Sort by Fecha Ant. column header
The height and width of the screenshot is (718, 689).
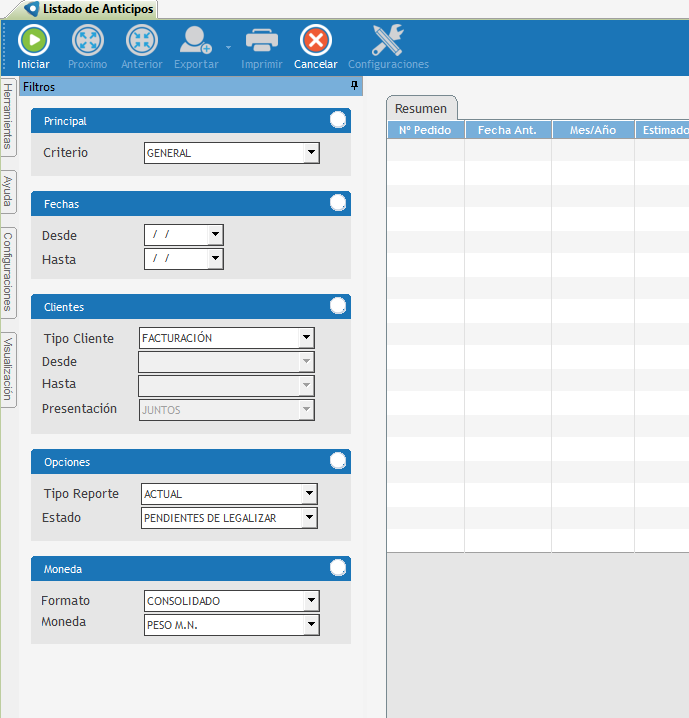(x=507, y=130)
